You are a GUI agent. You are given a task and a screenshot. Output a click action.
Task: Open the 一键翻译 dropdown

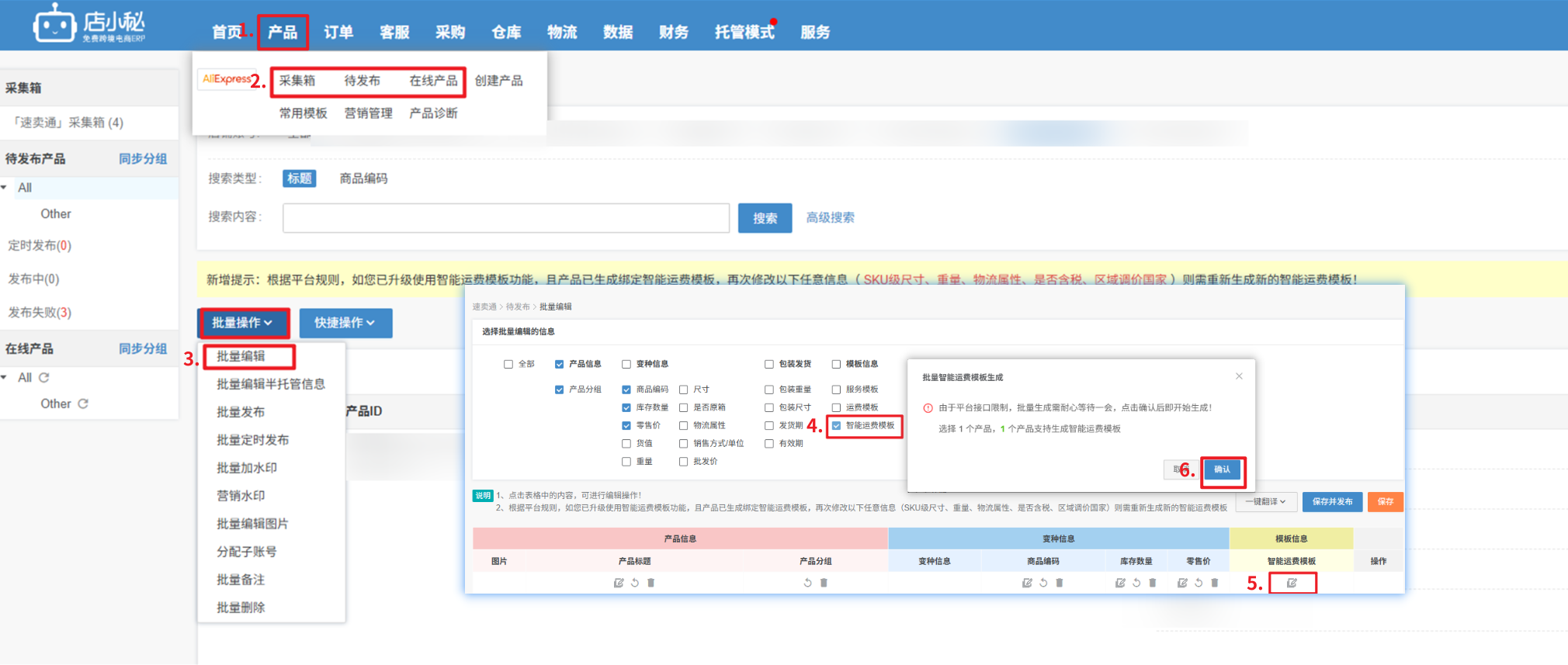click(x=1265, y=502)
